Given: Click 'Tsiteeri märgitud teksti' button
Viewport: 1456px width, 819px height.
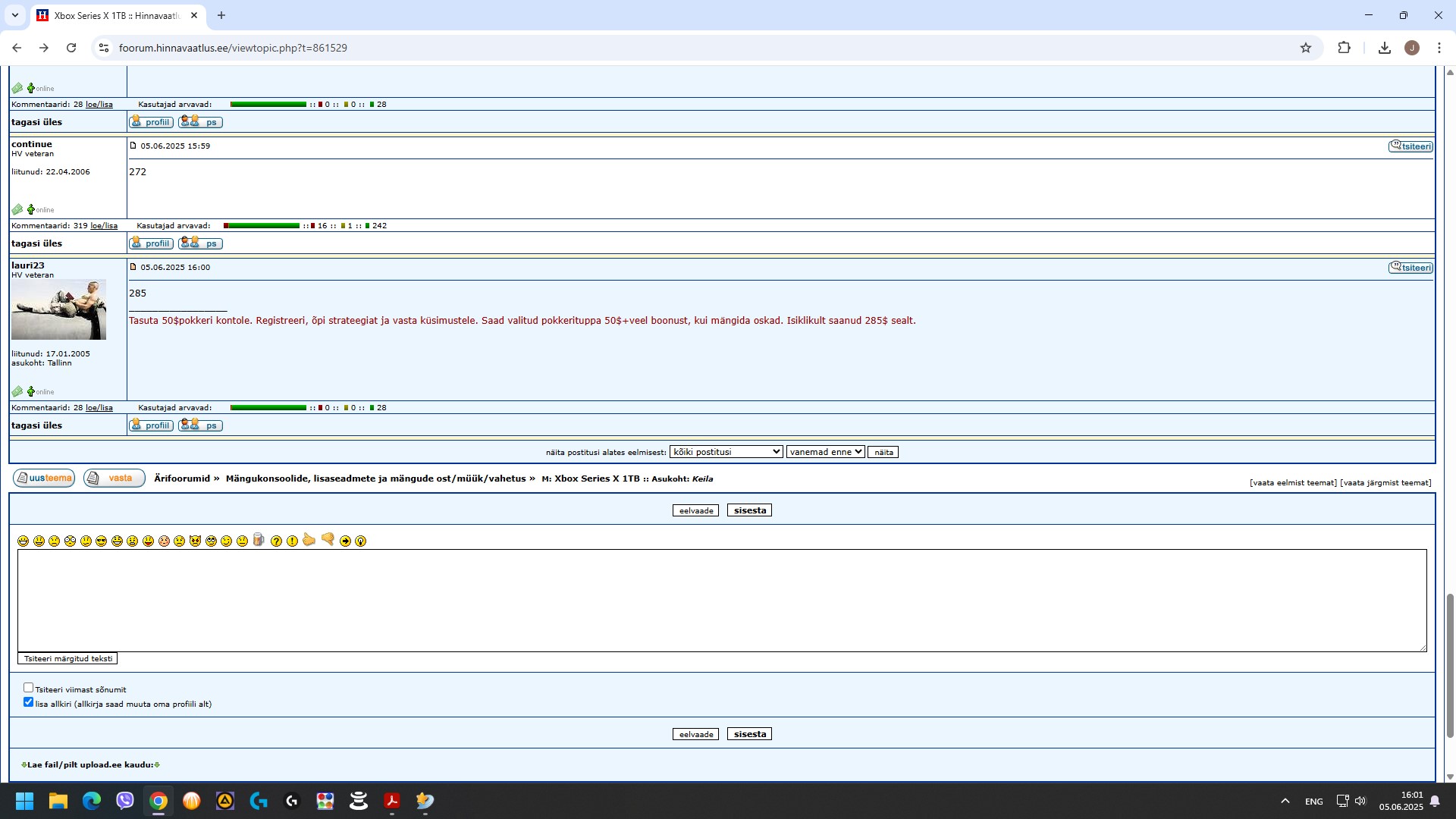Looking at the screenshot, I should pos(67,658).
